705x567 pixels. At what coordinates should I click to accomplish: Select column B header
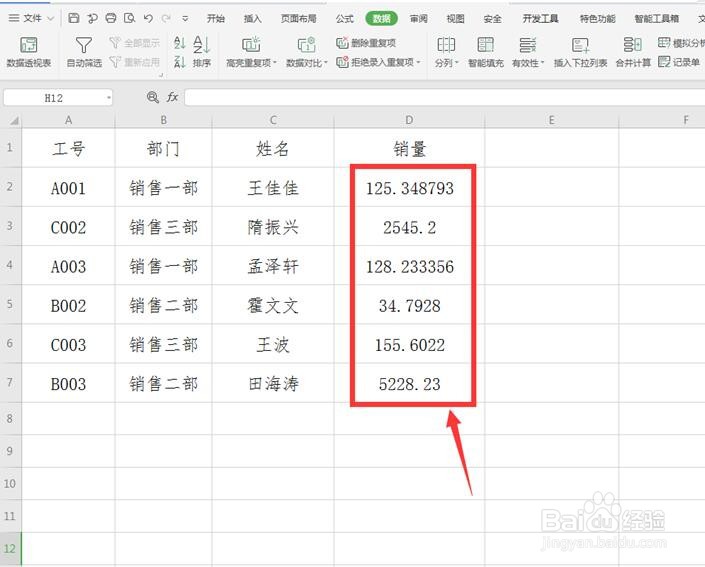(164, 120)
